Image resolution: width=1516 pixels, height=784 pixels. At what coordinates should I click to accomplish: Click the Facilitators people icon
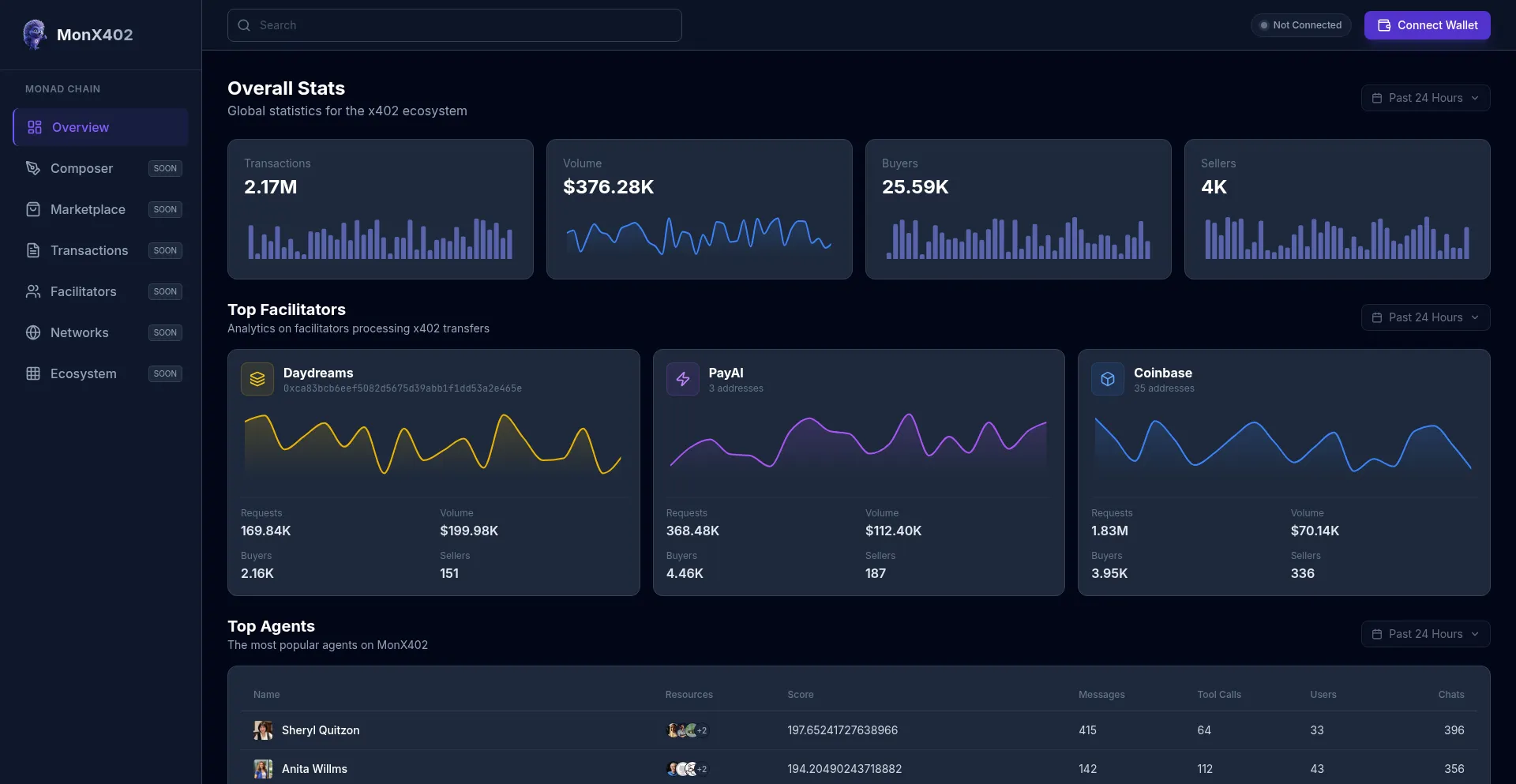[33, 291]
